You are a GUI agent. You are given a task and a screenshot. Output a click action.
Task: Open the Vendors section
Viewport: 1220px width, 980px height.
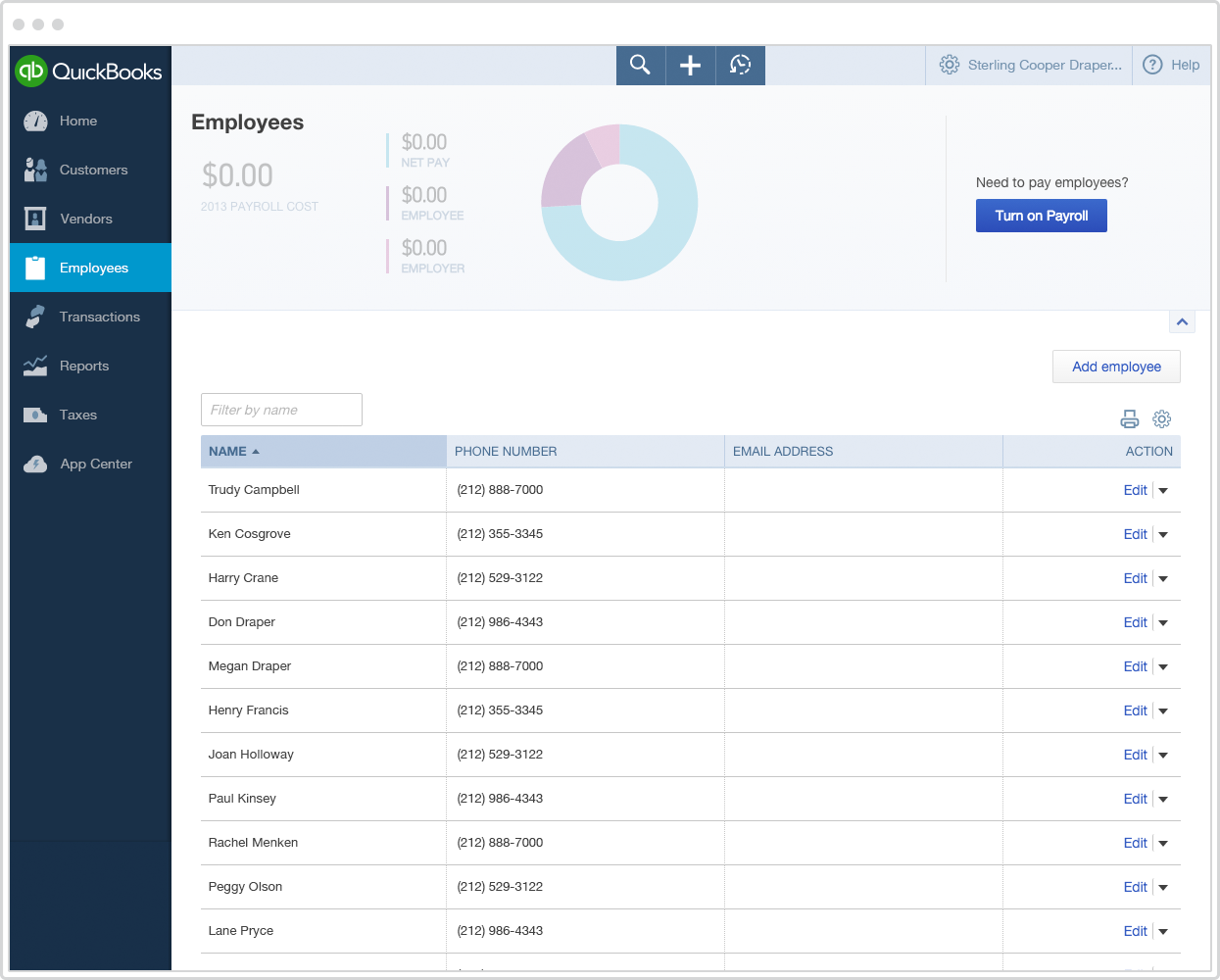[x=90, y=219]
